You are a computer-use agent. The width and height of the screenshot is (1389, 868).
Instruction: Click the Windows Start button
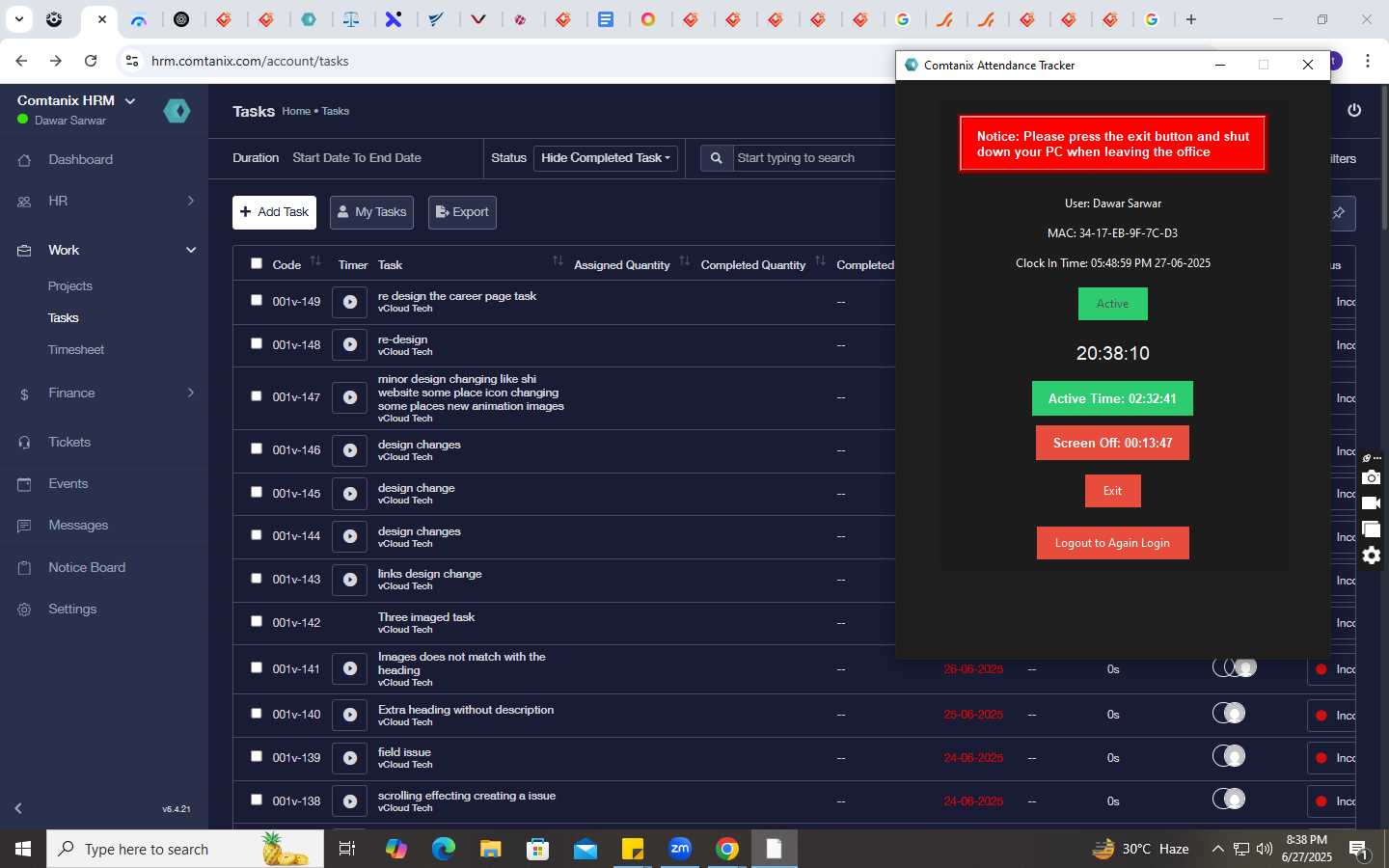pos(23,849)
